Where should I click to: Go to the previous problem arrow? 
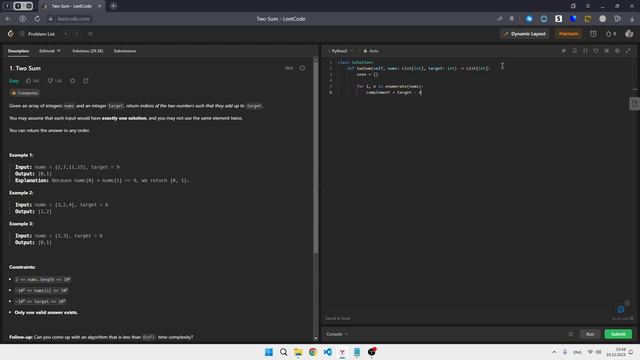66,34
